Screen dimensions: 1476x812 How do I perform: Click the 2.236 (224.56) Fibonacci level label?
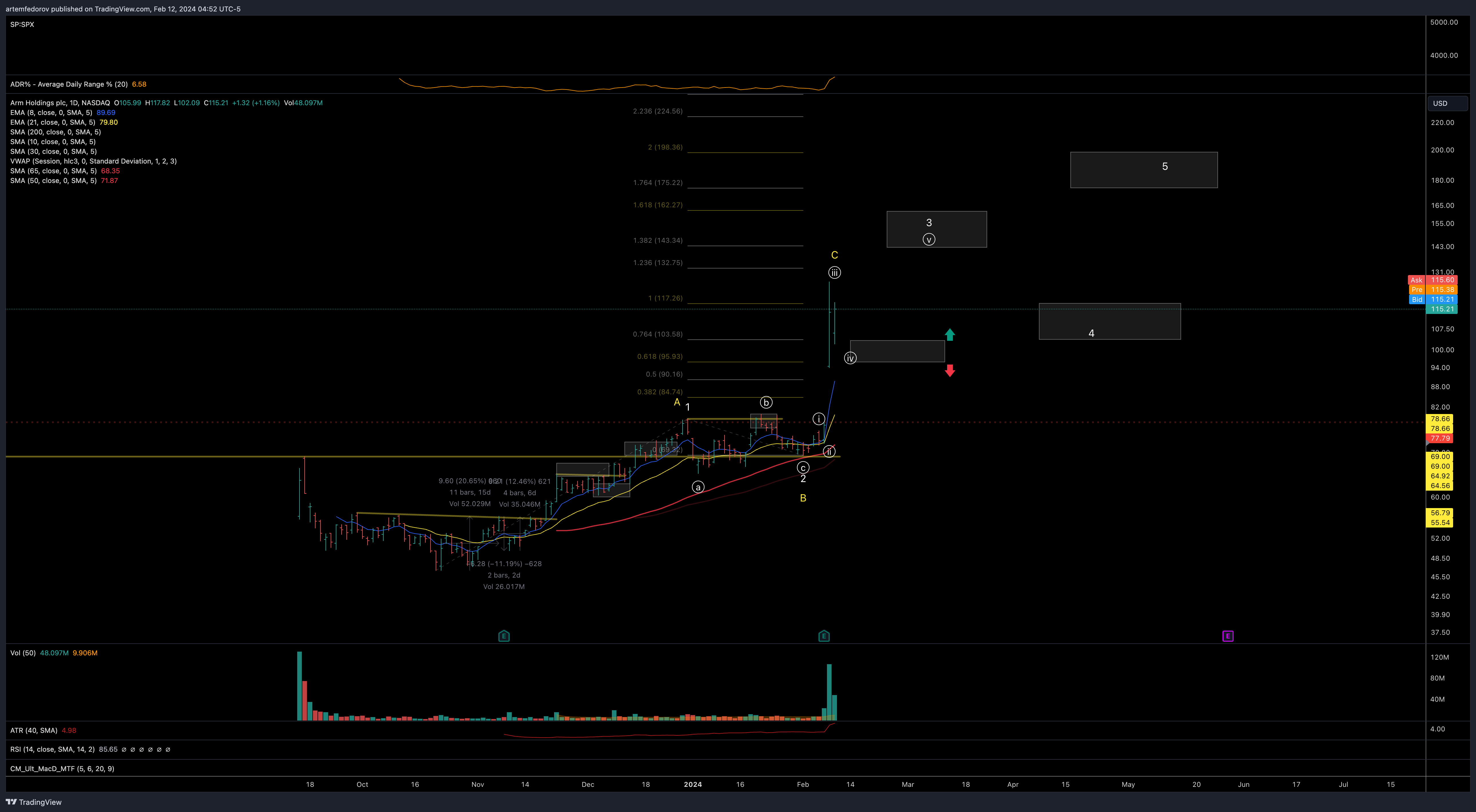(x=658, y=111)
